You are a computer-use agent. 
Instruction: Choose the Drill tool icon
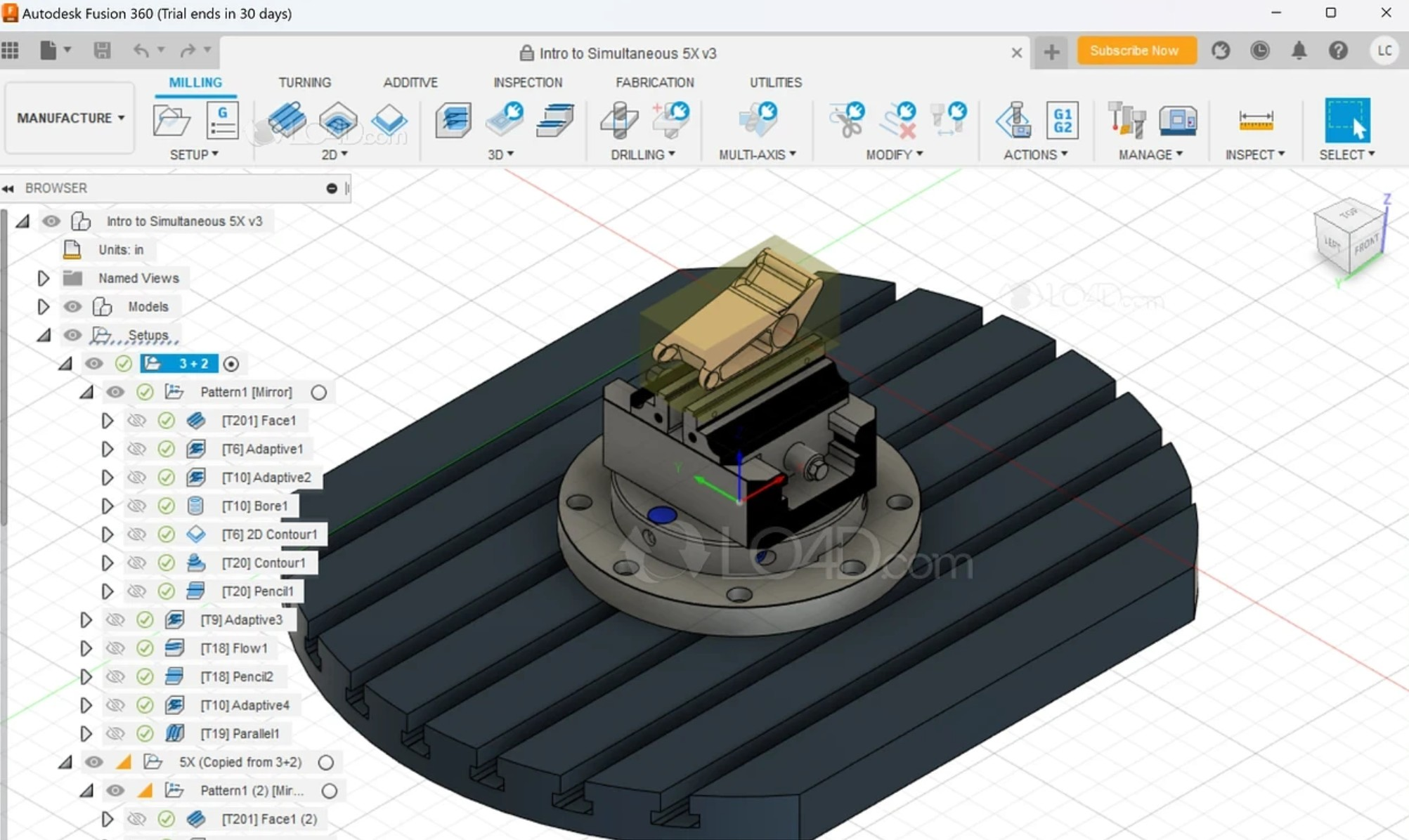619,120
